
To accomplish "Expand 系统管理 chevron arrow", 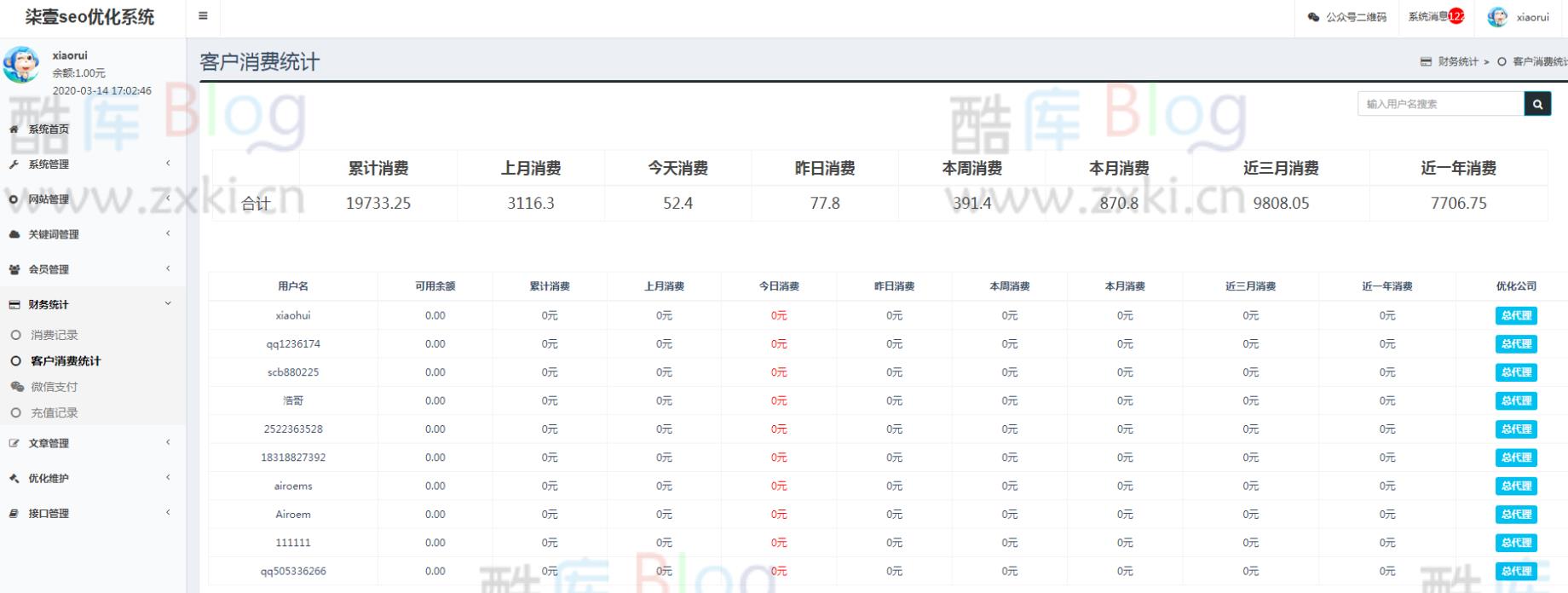I will (168, 163).
